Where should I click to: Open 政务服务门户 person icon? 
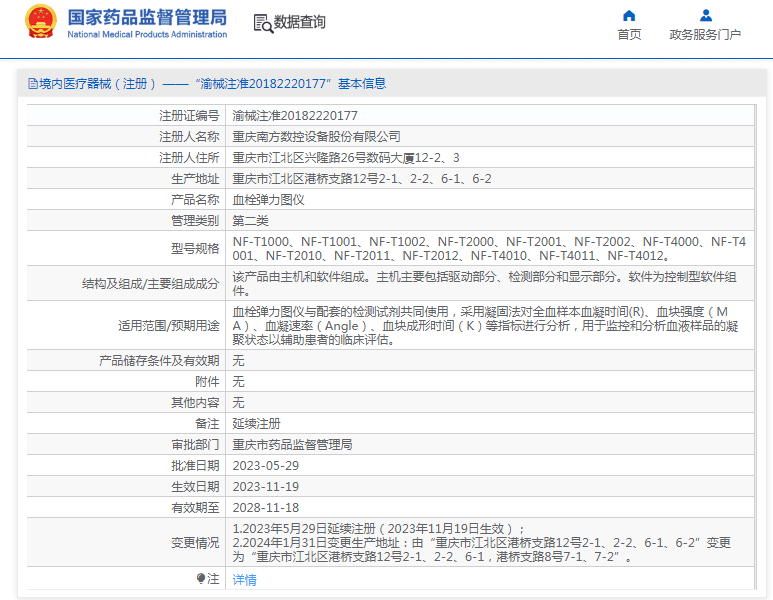click(x=705, y=16)
